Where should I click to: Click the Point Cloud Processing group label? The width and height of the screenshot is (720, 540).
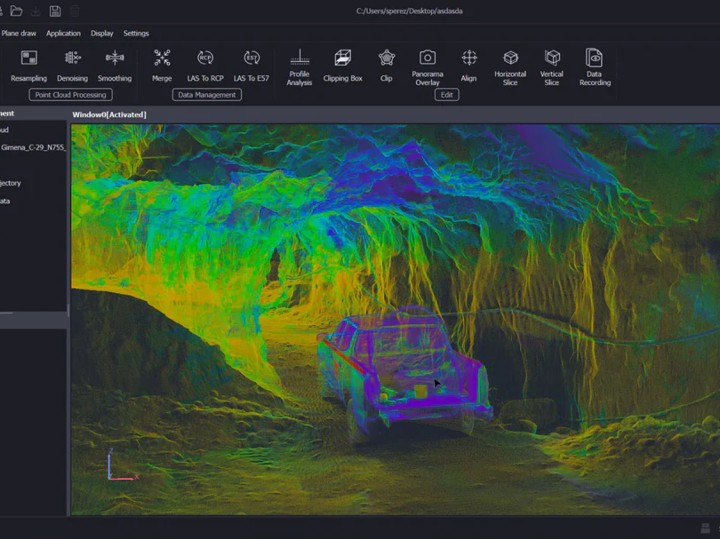(71, 95)
